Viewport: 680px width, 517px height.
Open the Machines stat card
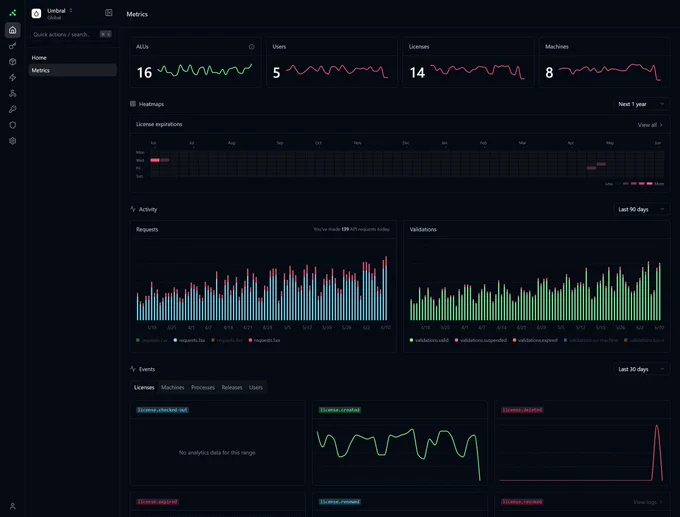[x=605, y=62]
